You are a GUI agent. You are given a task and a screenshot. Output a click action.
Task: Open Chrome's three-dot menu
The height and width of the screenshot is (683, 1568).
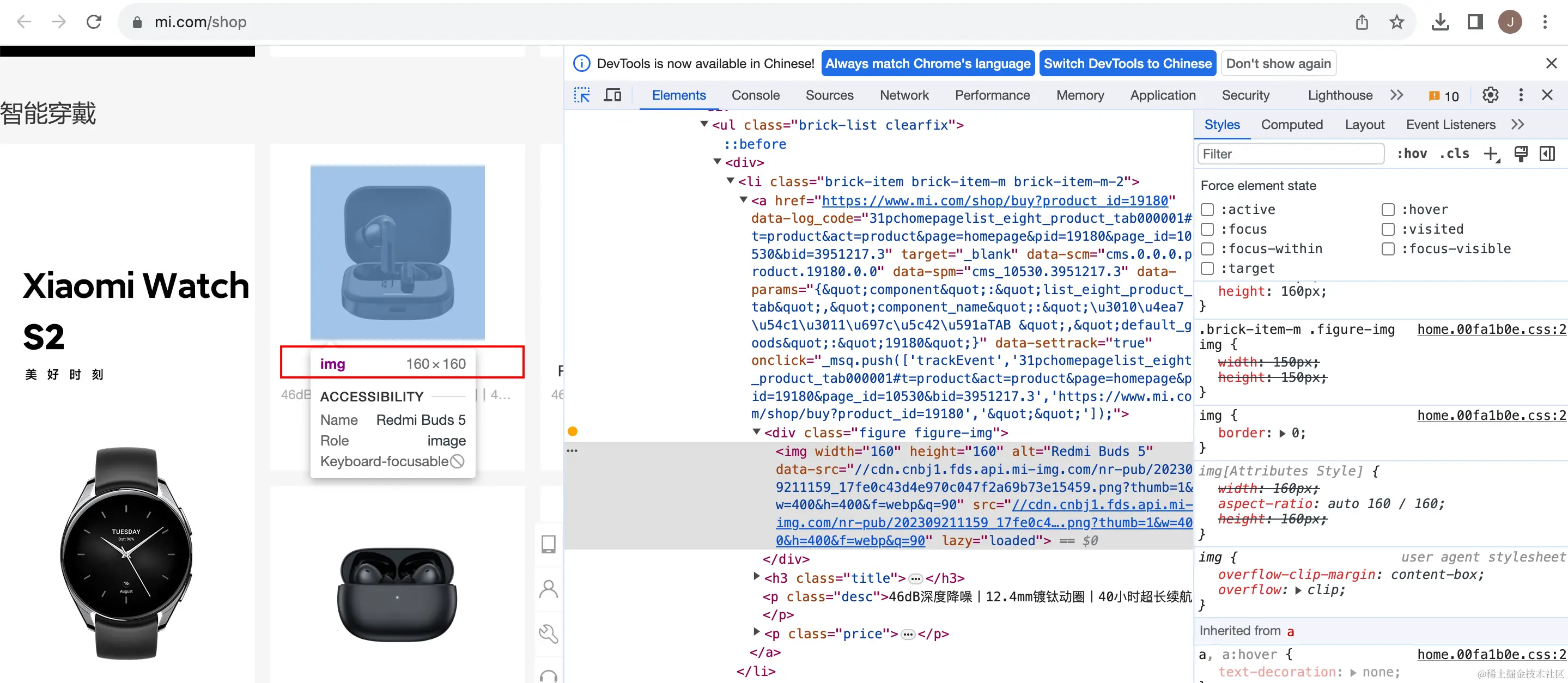pyautogui.click(x=1545, y=22)
